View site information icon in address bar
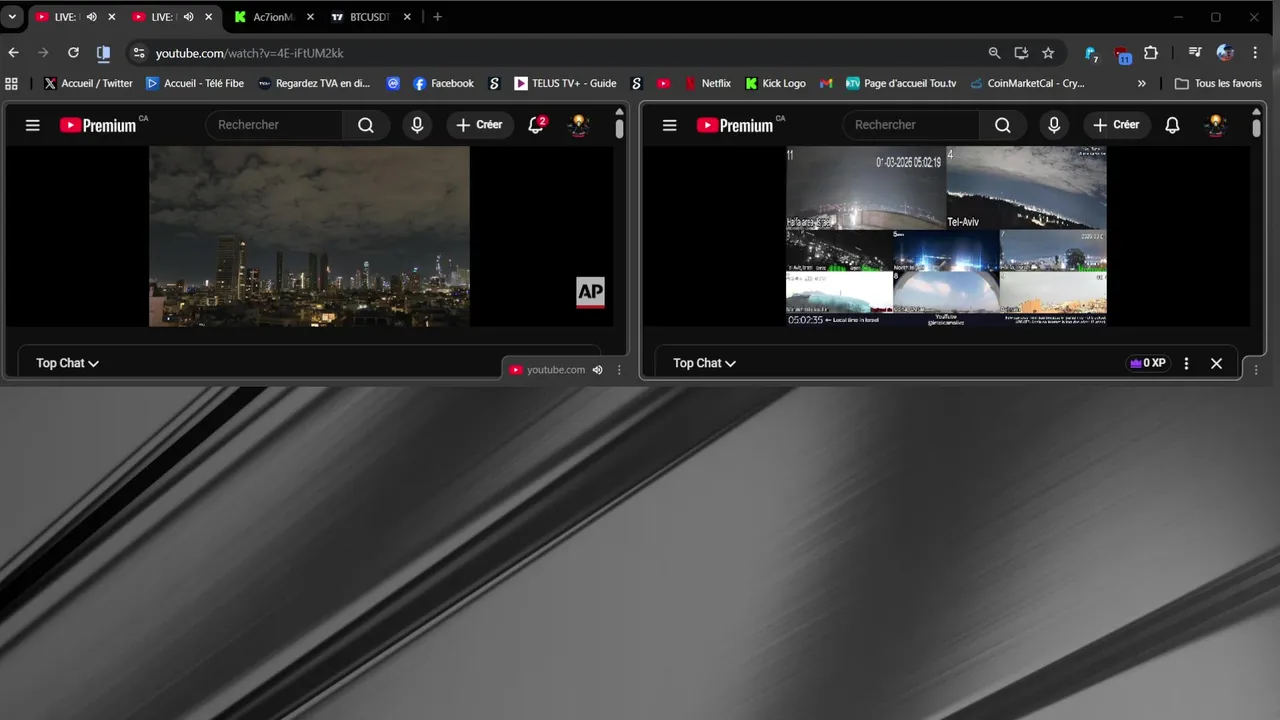1280x720 pixels. point(139,53)
